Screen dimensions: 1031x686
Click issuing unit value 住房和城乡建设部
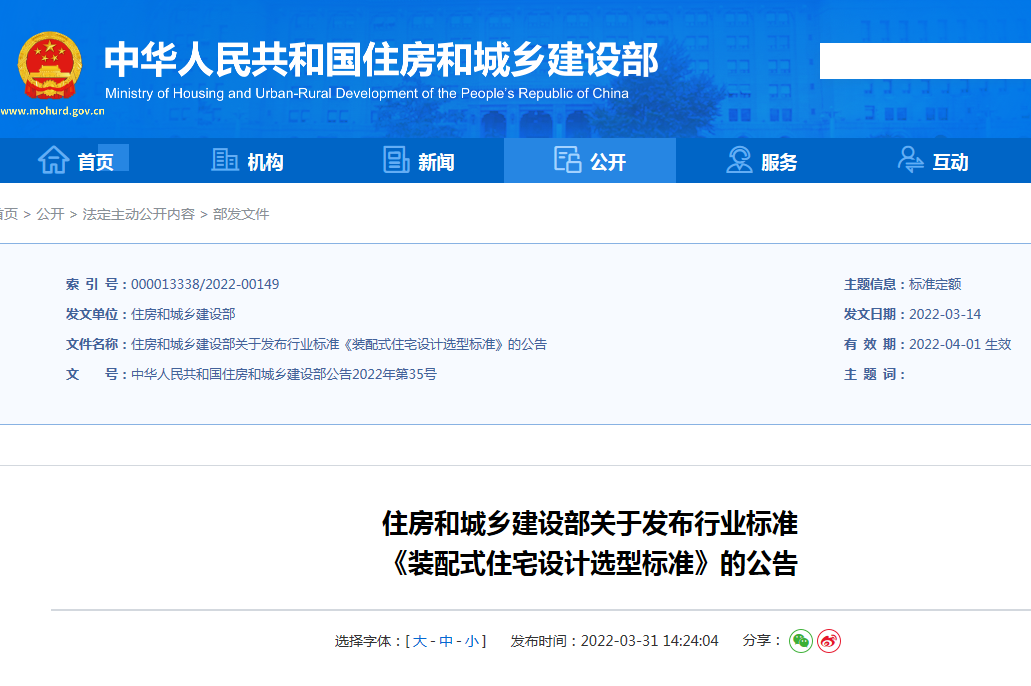coord(183,314)
